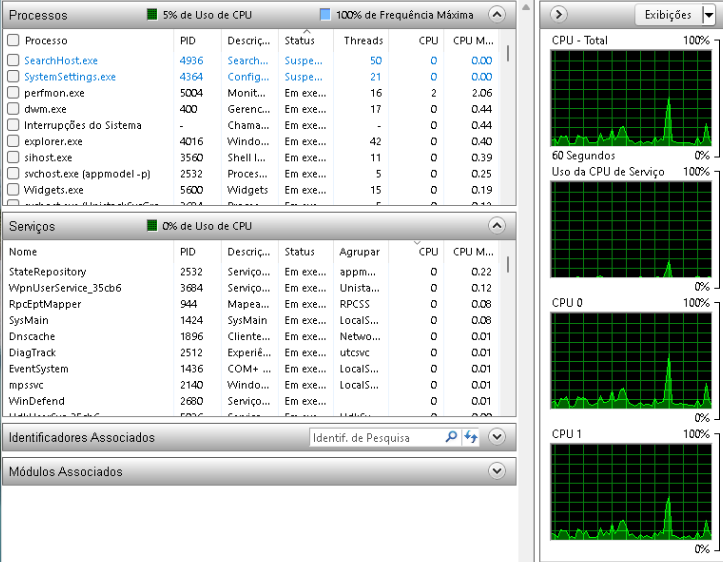Toggle the select-all checkbox beside Processo header
This screenshot has width=723, height=562.
pyautogui.click(x=13, y=40)
